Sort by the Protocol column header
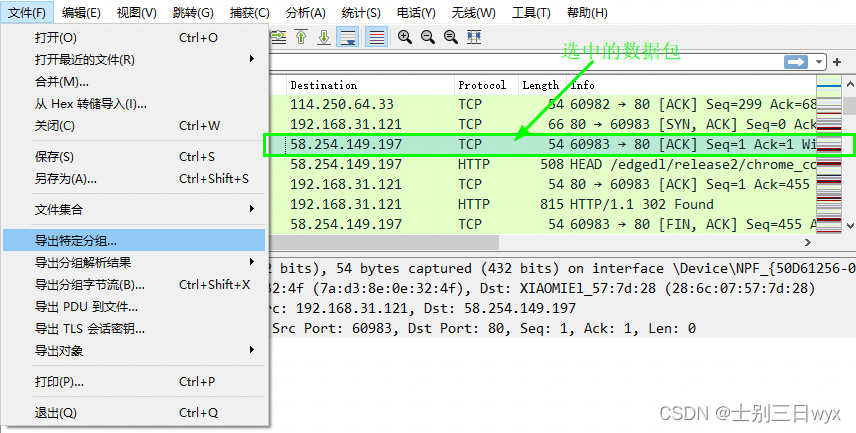Viewport: 856px width, 433px height. tap(482, 85)
